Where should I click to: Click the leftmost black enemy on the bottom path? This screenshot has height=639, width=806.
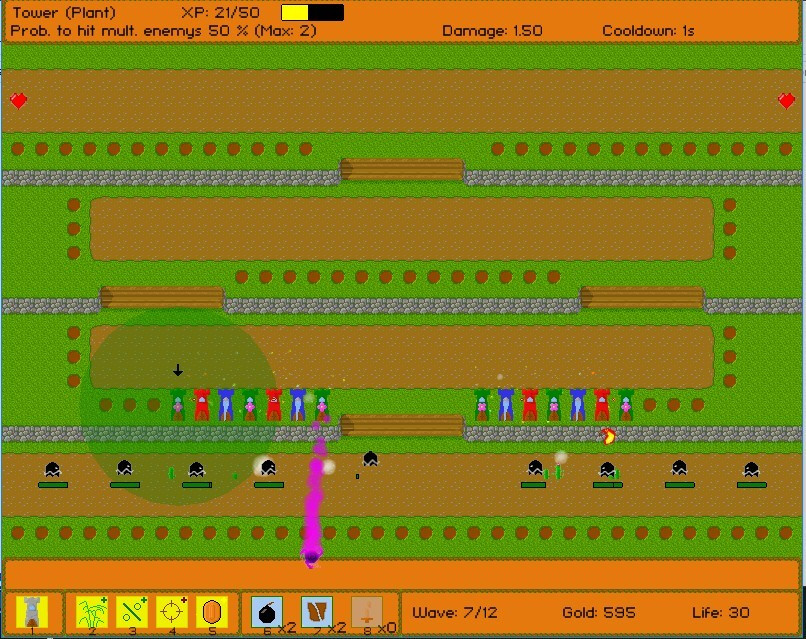point(52,469)
